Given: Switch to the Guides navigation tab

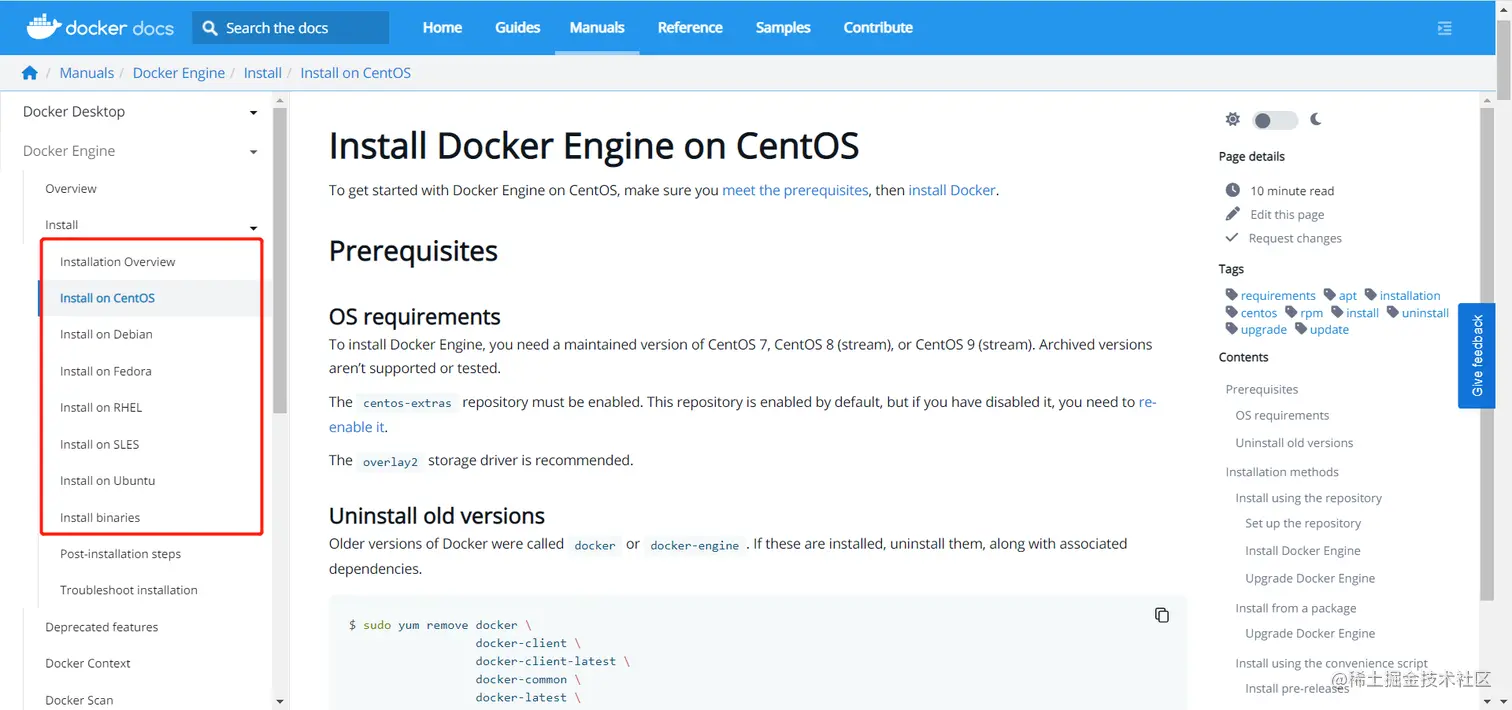Looking at the screenshot, I should (517, 28).
